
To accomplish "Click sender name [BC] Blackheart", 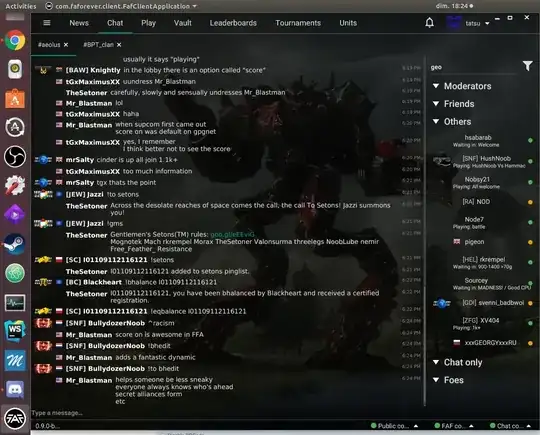I will click(94, 282).
